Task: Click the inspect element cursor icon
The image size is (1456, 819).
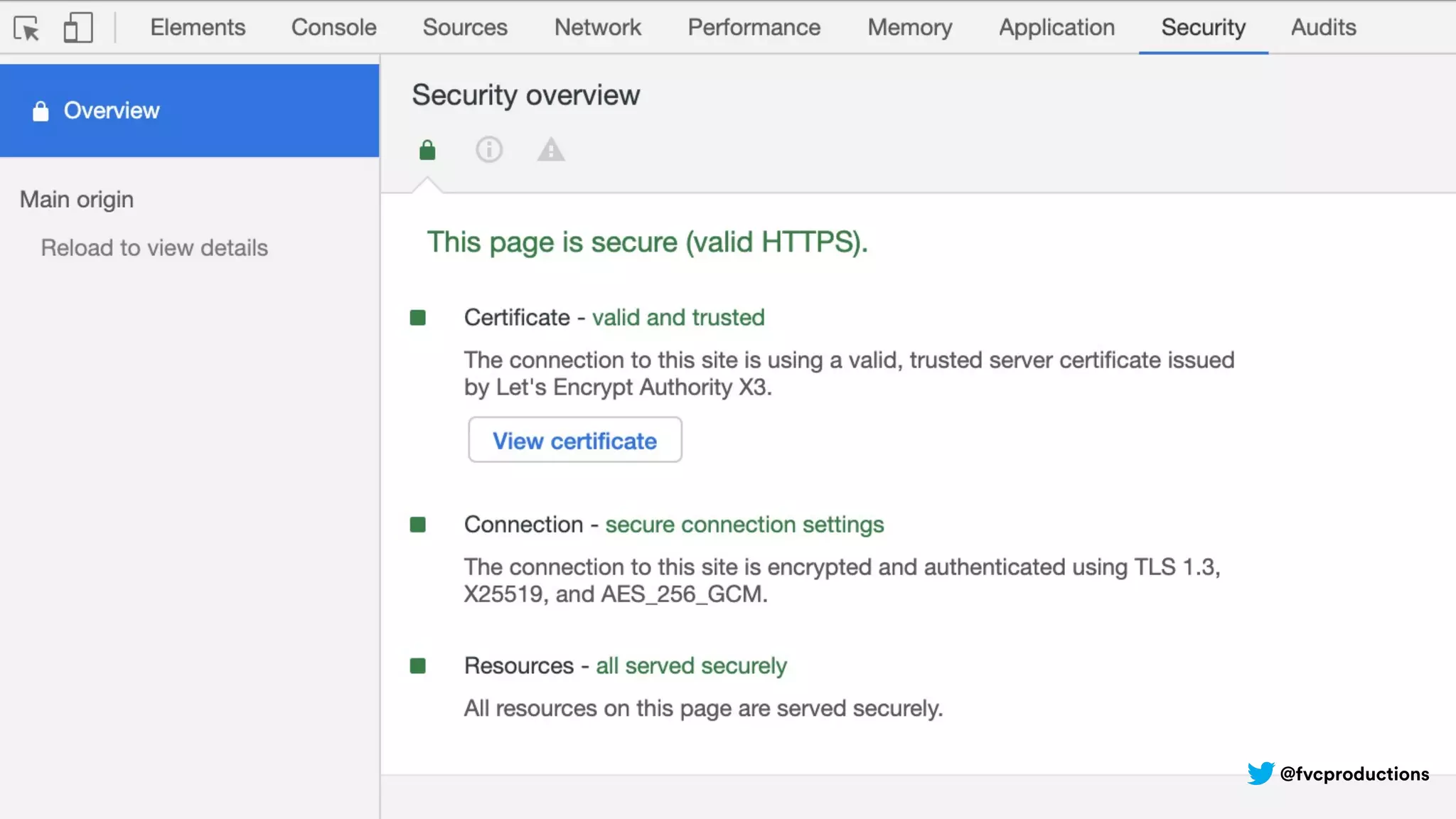Action: click(x=27, y=28)
